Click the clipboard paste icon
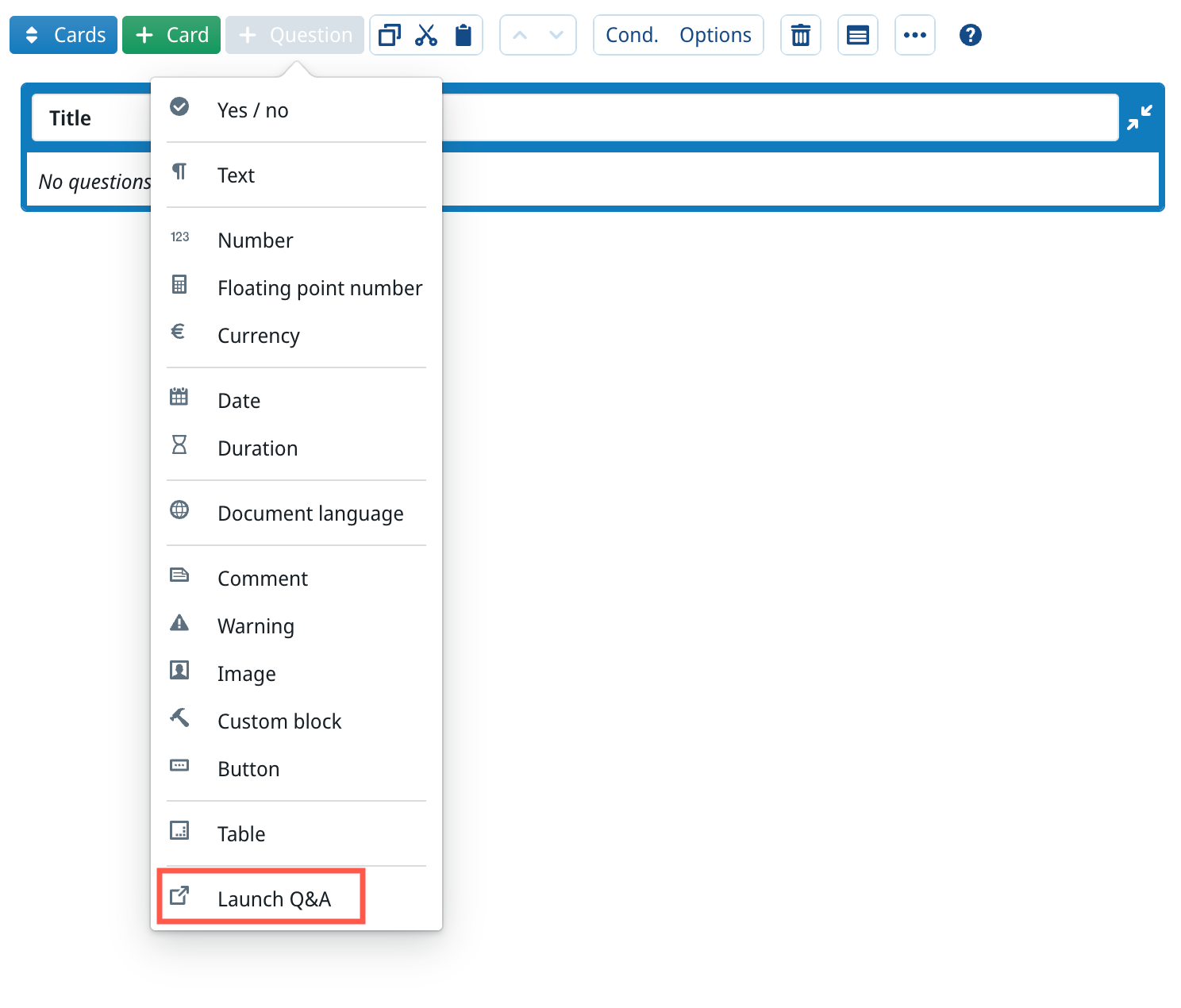Viewport: 1181px width, 1008px height. [464, 35]
